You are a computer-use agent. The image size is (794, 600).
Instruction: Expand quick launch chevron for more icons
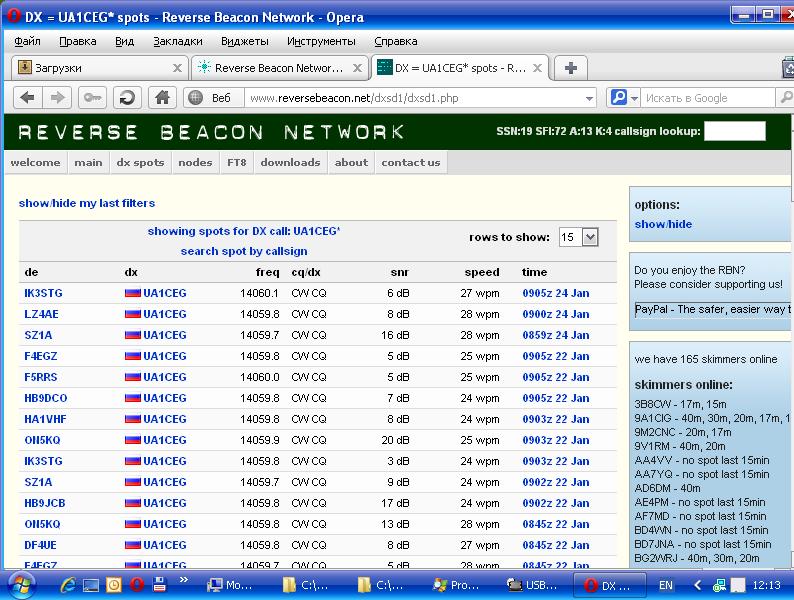pyautogui.click(x=183, y=579)
